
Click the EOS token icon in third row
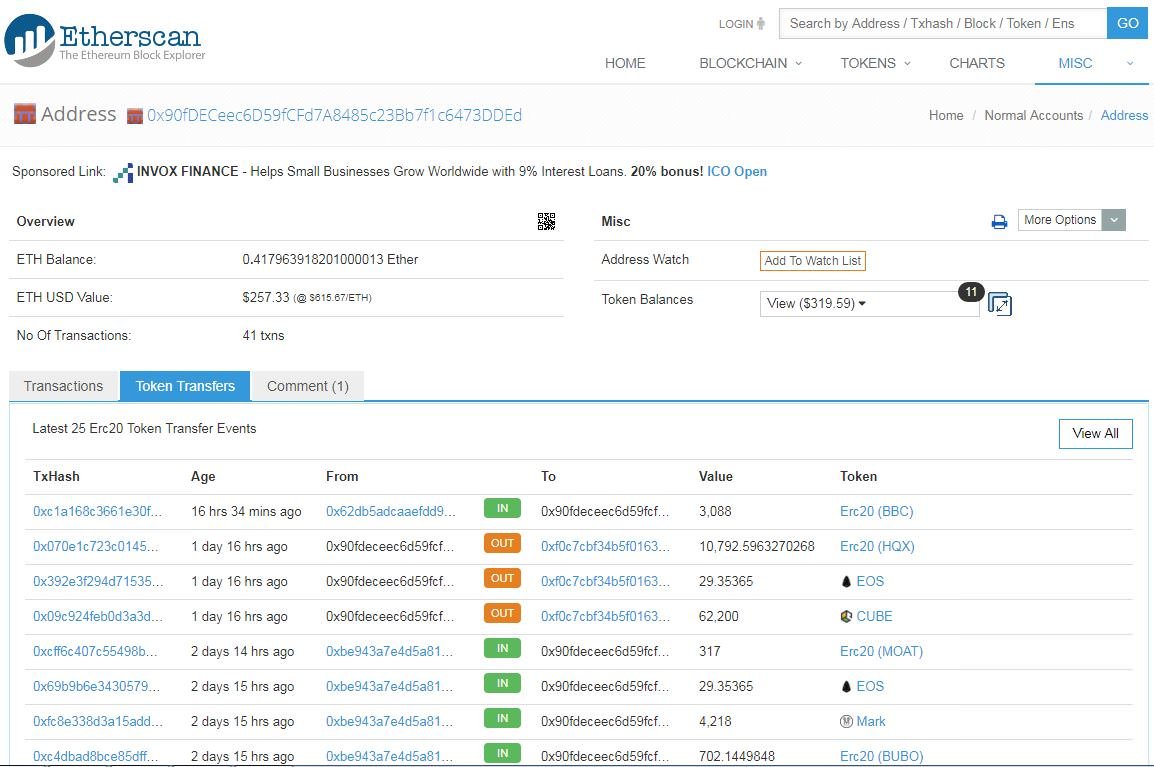(846, 582)
